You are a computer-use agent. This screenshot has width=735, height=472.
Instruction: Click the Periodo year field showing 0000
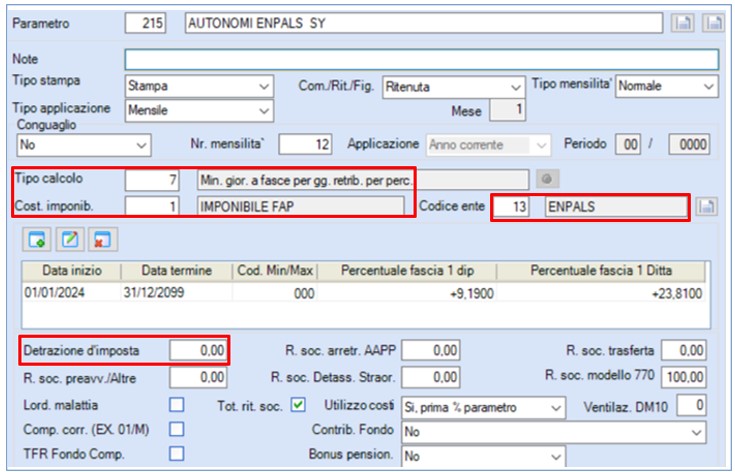pos(689,144)
